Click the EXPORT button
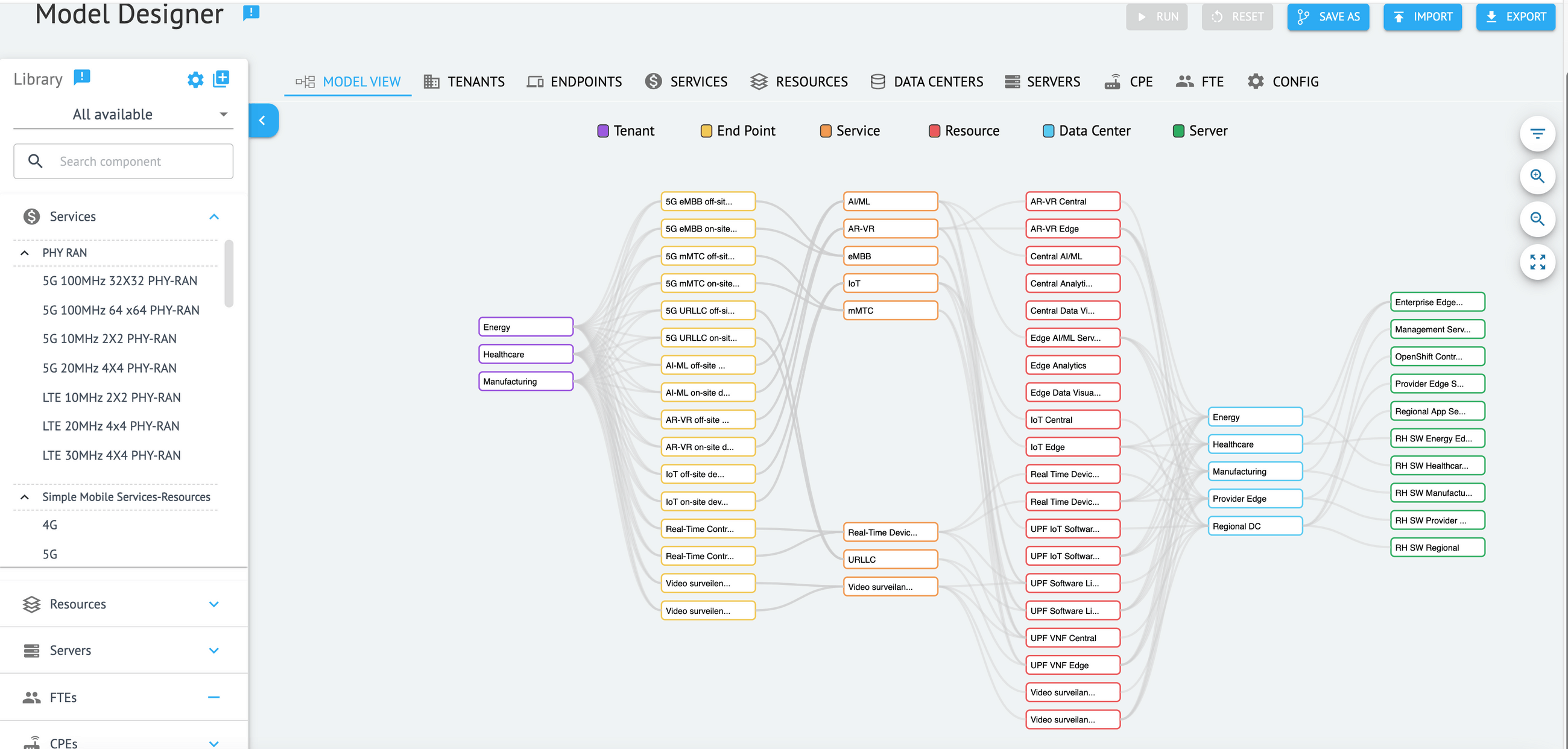This screenshot has width=1568, height=749. point(1515,17)
